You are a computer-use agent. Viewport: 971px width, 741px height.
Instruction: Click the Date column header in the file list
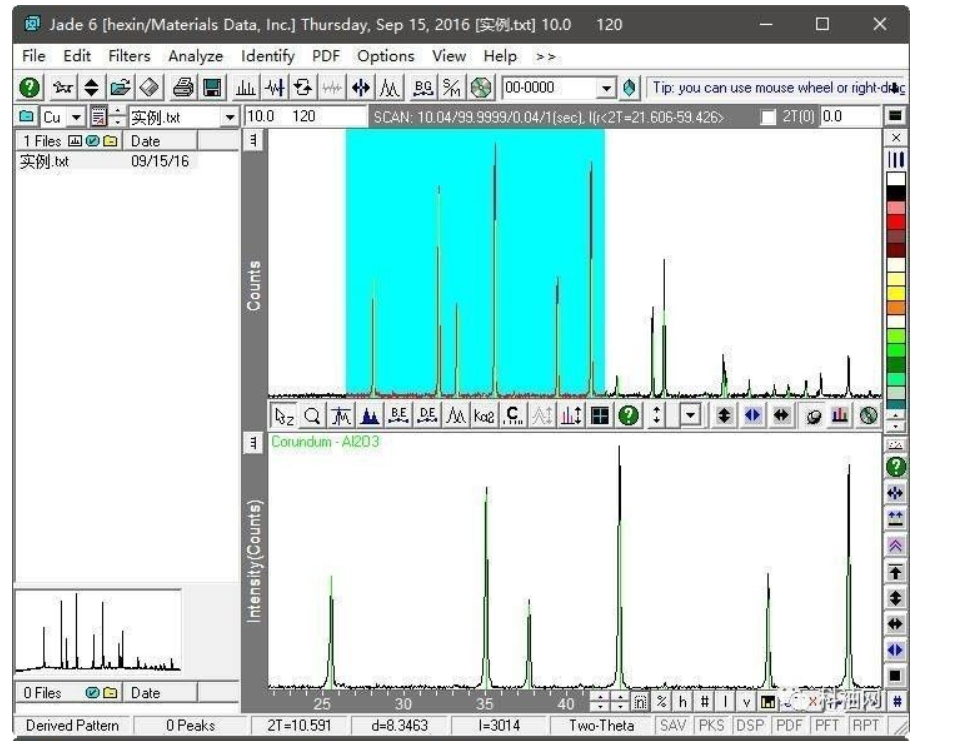tap(145, 141)
